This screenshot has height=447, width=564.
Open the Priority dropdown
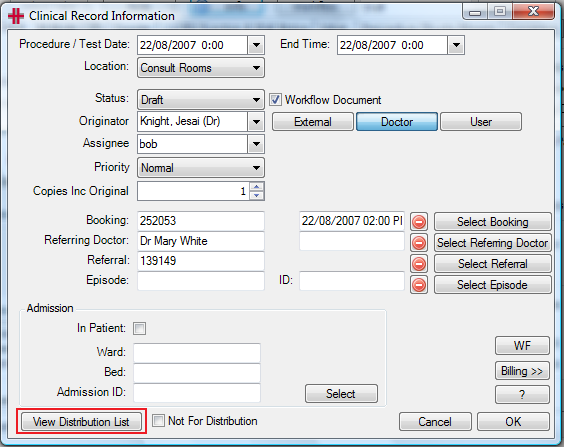(x=201, y=168)
